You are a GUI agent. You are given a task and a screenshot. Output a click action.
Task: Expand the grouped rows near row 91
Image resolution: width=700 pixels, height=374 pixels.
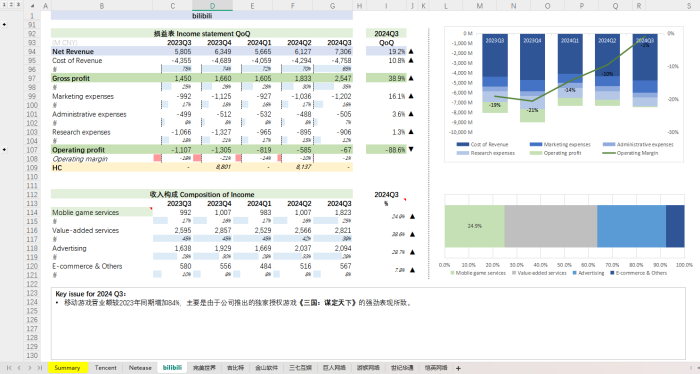tap(4, 25)
